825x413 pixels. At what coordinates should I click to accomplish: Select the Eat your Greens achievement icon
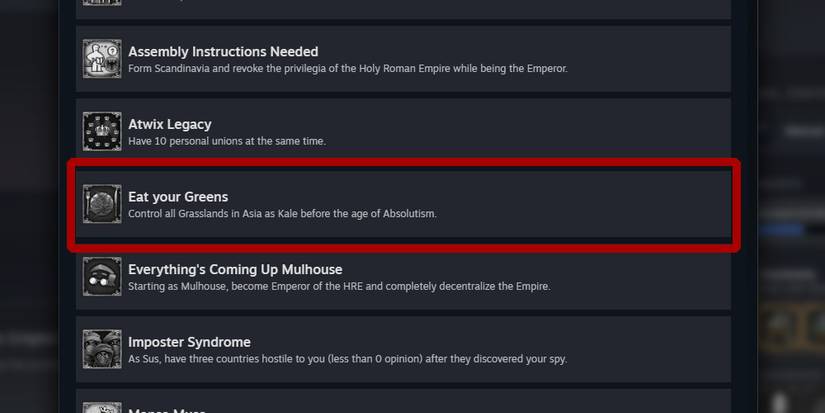(102, 204)
